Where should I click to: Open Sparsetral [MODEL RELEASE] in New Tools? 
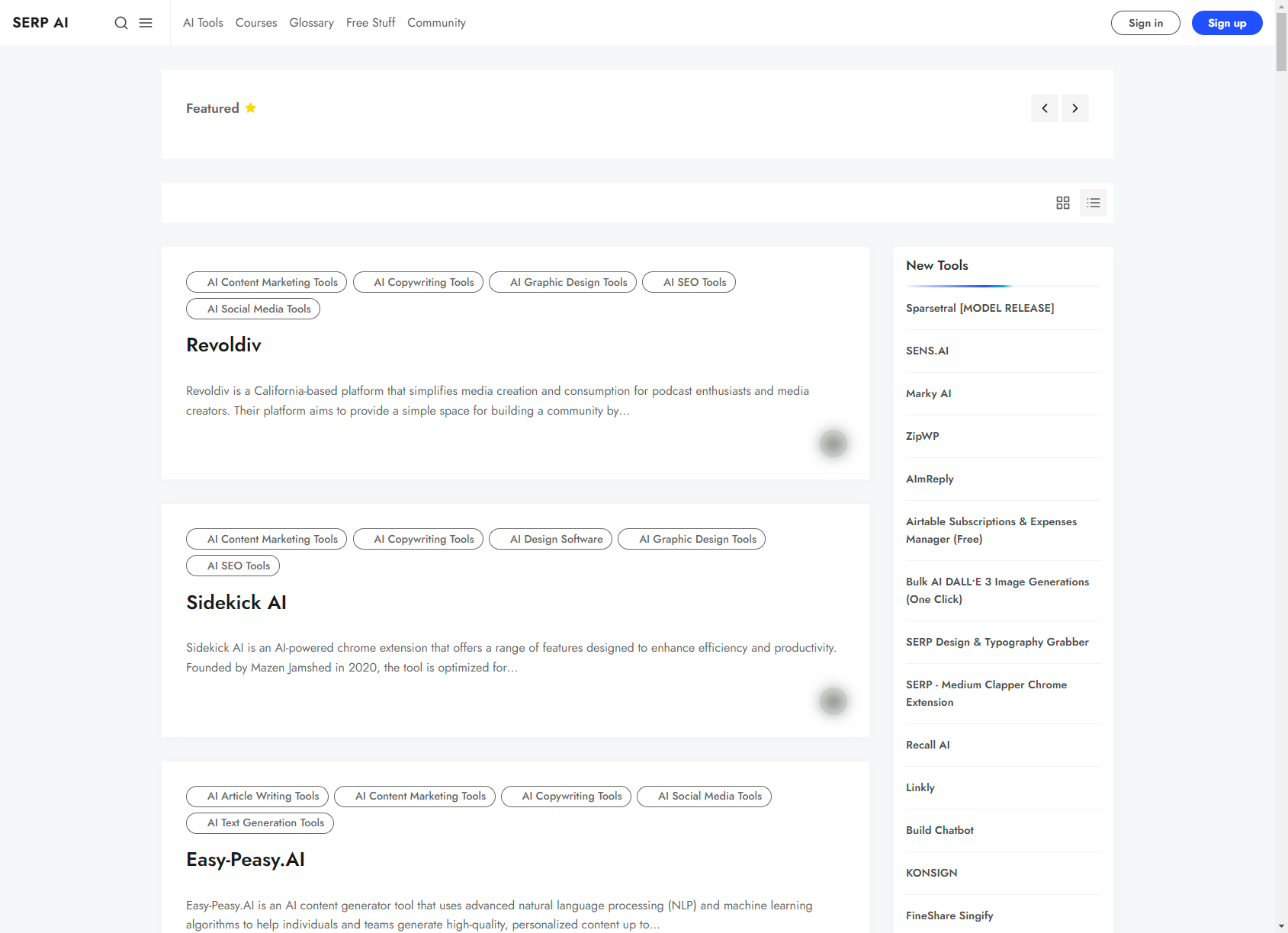(980, 308)
